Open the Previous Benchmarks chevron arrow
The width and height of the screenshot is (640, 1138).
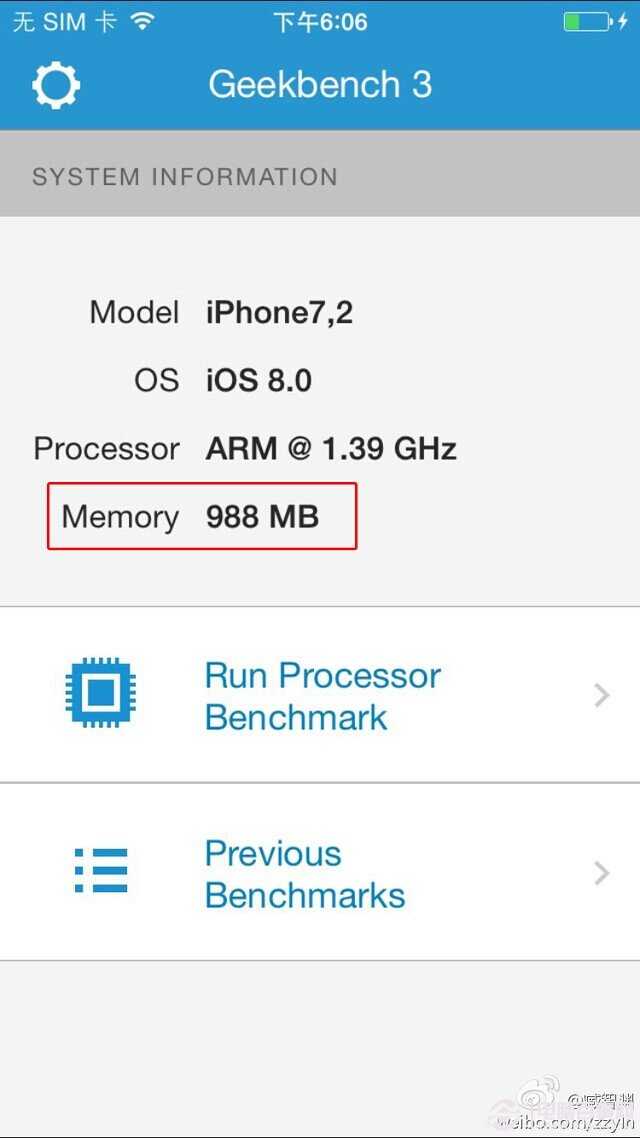tap(601, 873)
